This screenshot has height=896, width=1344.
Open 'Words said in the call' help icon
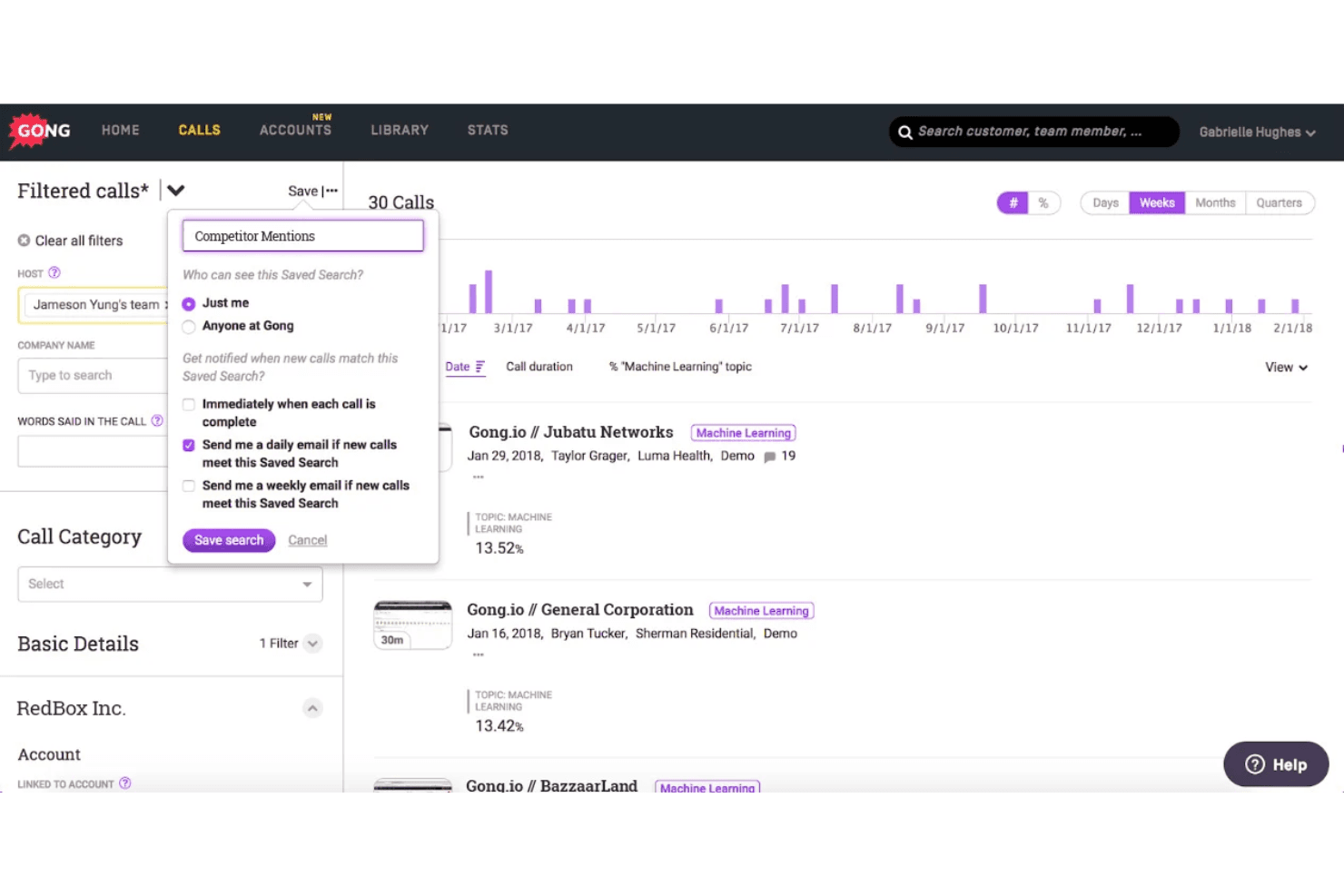[x=157, y=421]
